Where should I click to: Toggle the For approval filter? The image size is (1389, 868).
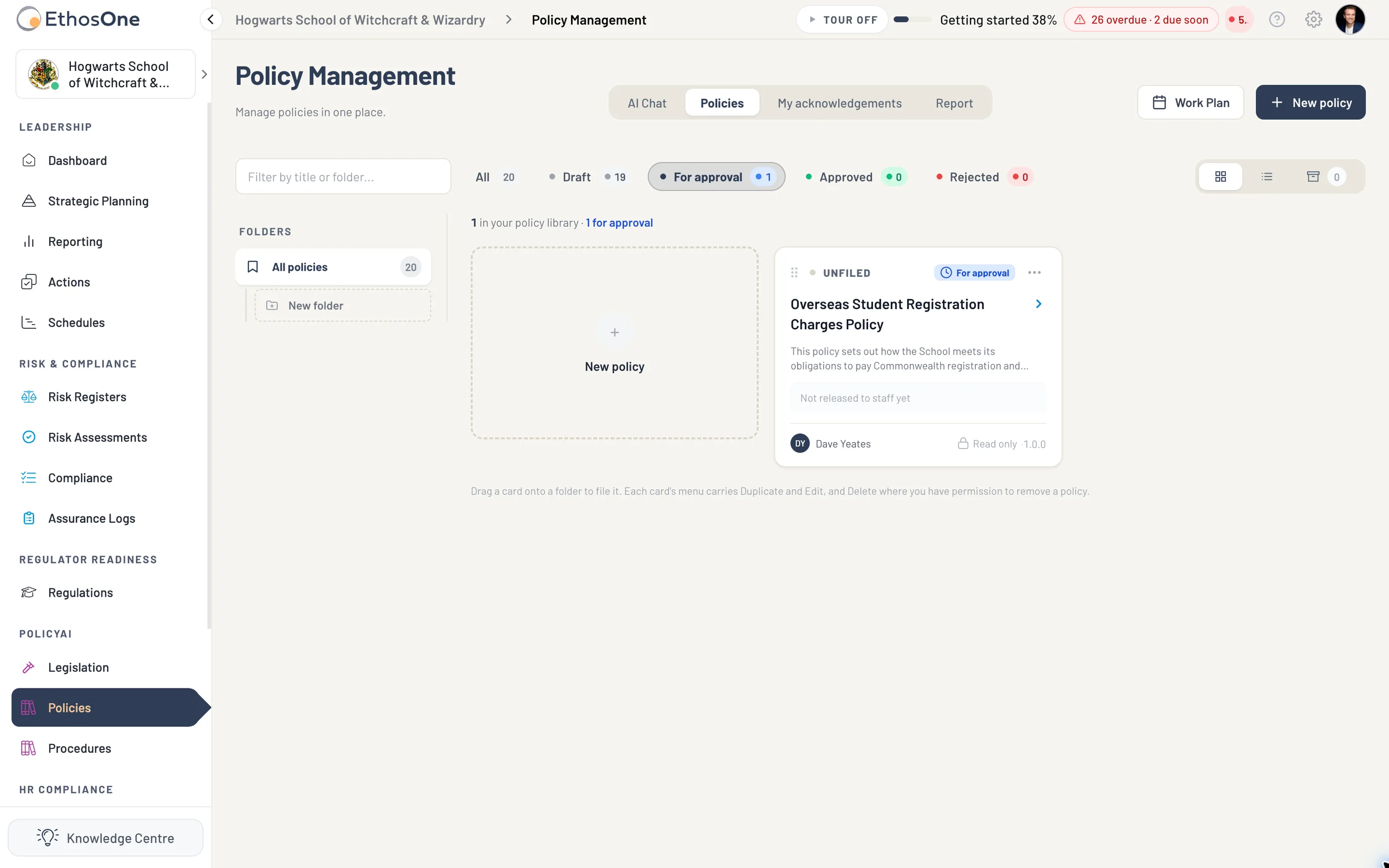click(x=716, y=177)
